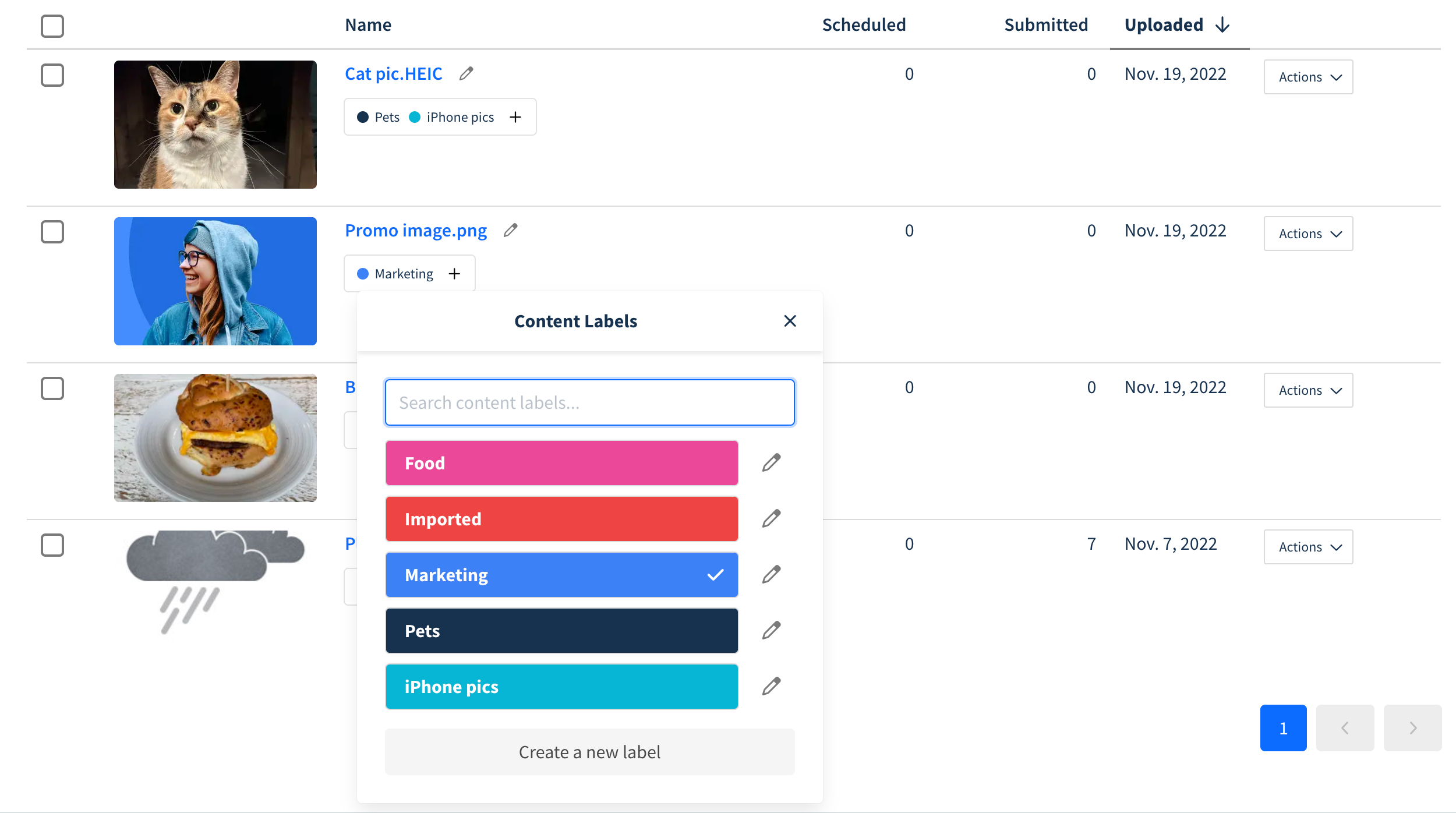
Task: Select the Promo image.png row checkbox
Action: (x=52, y=232)
